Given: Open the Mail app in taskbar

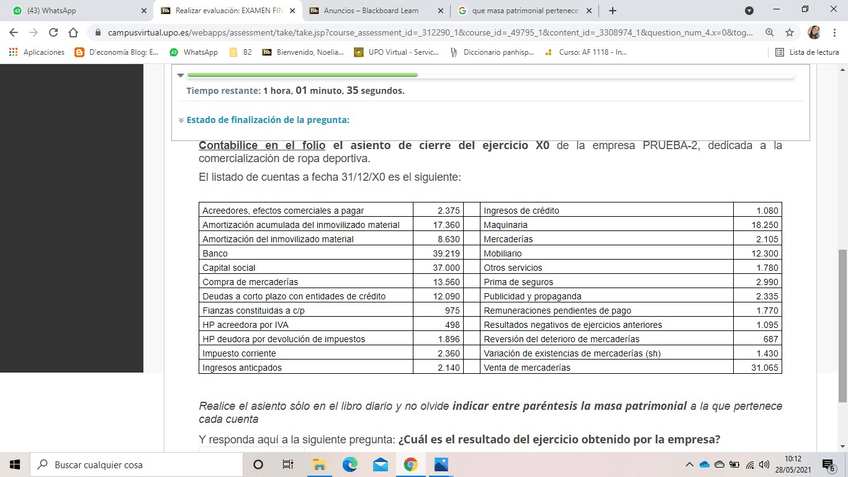Looking at the screenshot, I should tap(380, 465).
